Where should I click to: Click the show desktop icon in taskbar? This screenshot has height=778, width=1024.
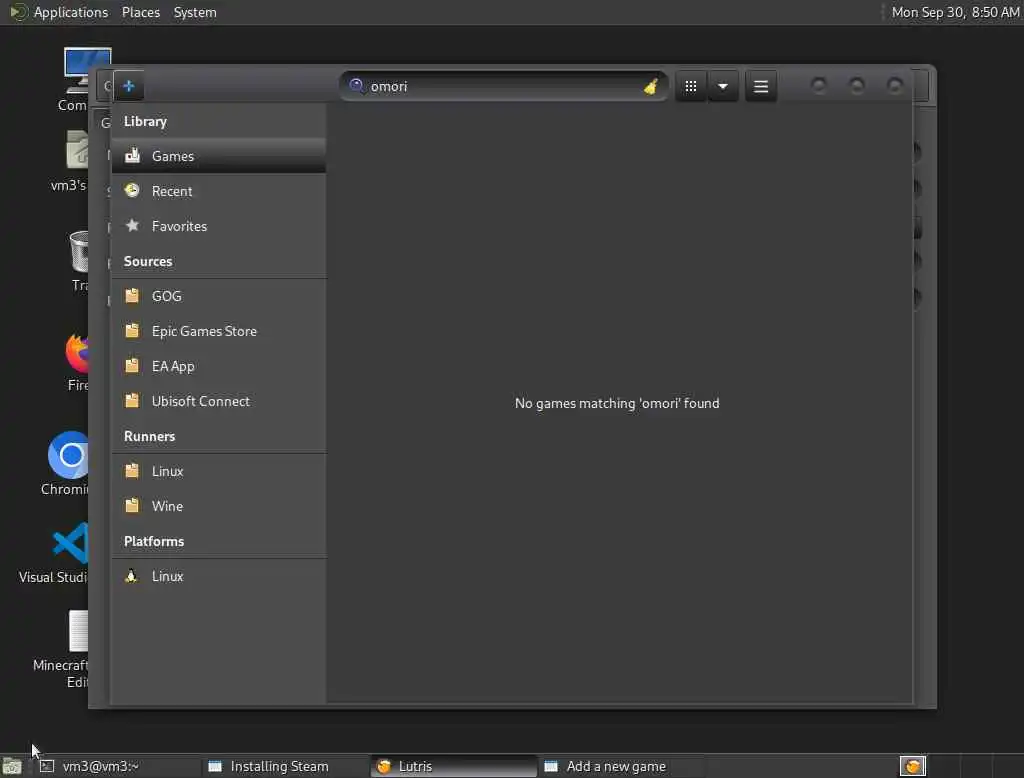point(12,766)
